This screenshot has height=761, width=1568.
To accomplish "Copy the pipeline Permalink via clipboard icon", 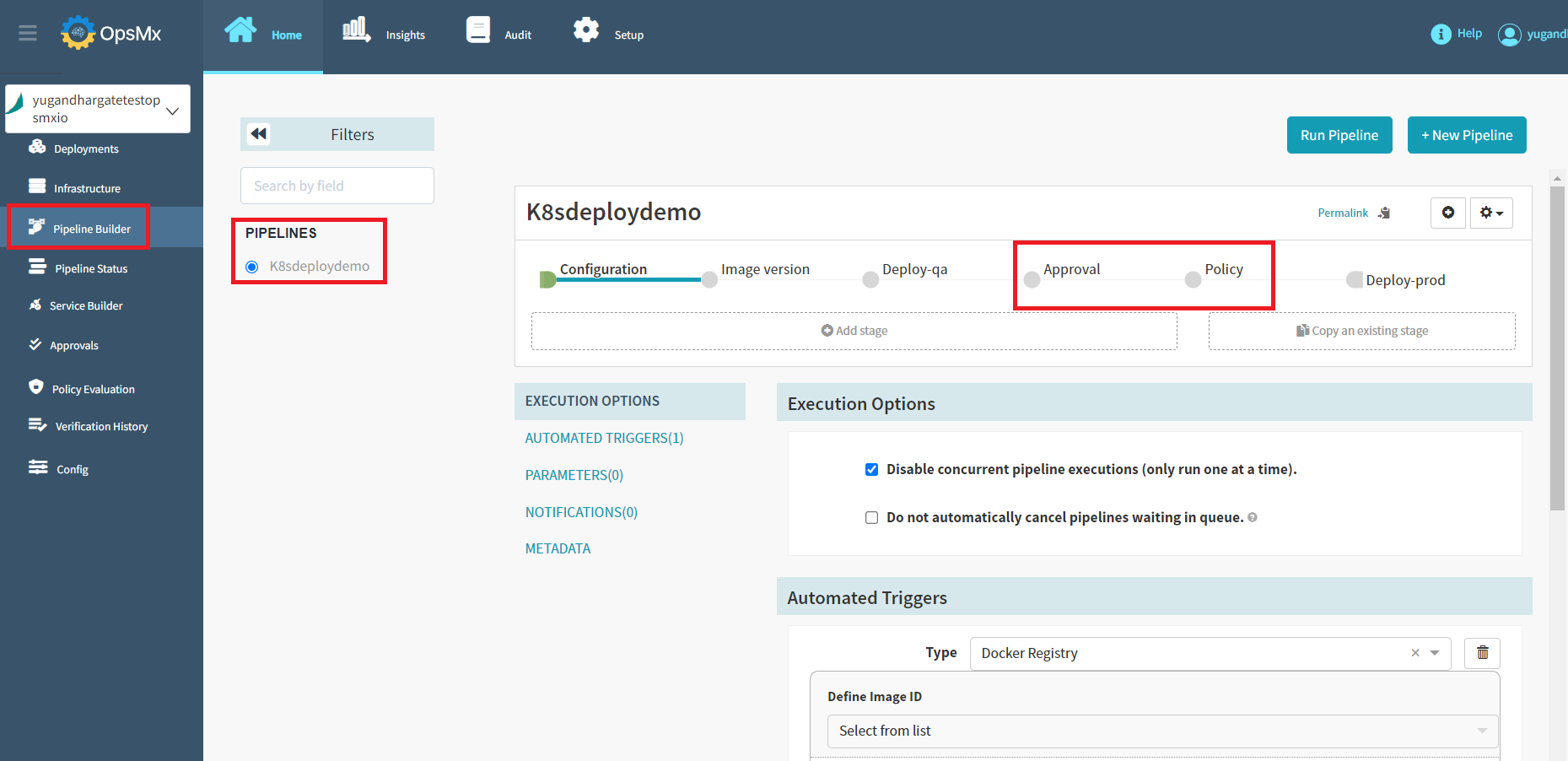I will click(x=1384, y=213).
